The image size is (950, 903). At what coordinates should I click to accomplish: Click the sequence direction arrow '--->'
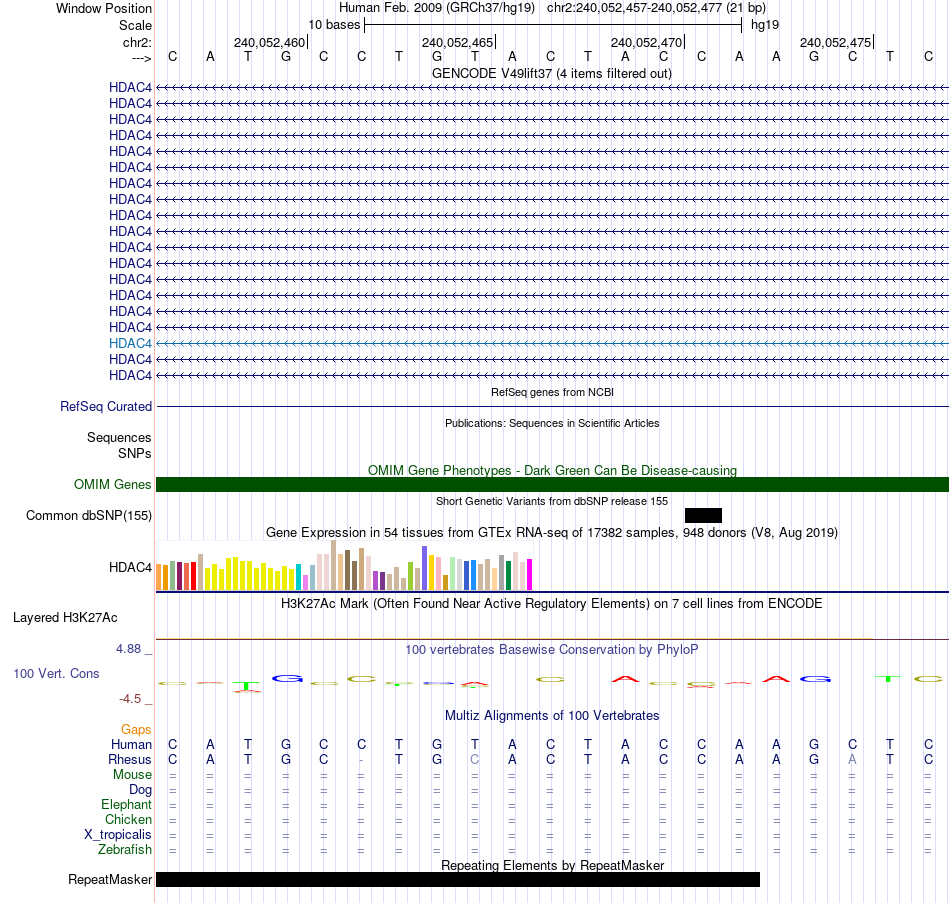[141, 58]
